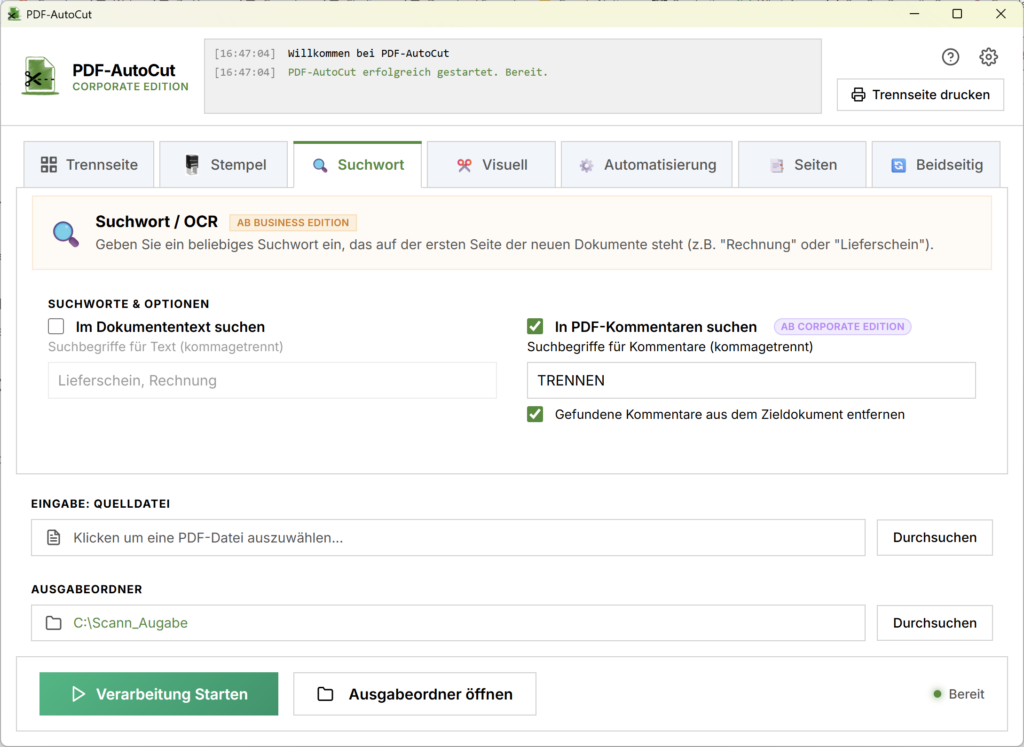The image size is (1024, 747).
Task: Click the play icon on Verarbeitung Starten
Action: click(x=78, y=693)
